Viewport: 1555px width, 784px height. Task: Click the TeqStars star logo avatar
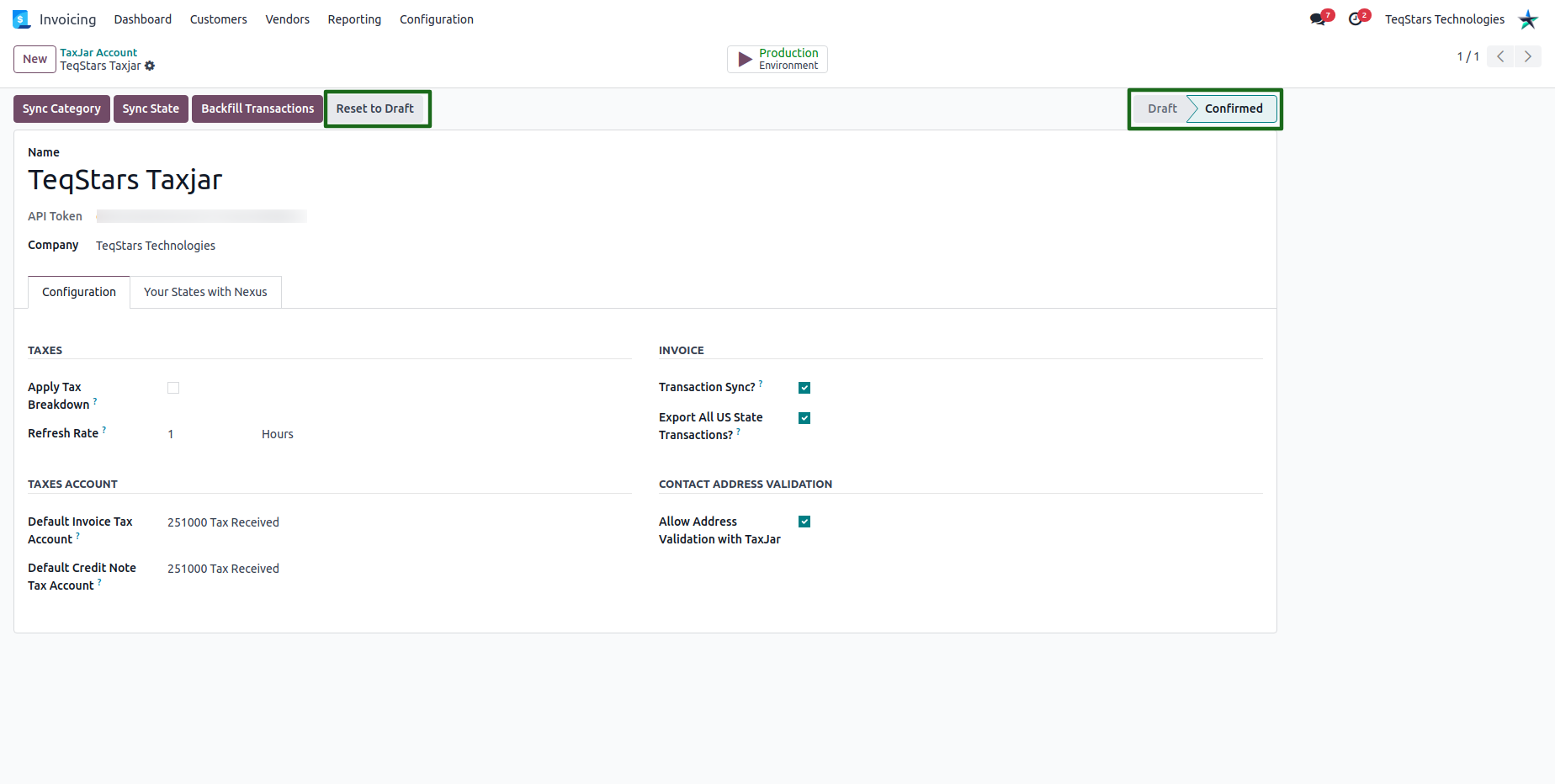[x=1528, y=19]
